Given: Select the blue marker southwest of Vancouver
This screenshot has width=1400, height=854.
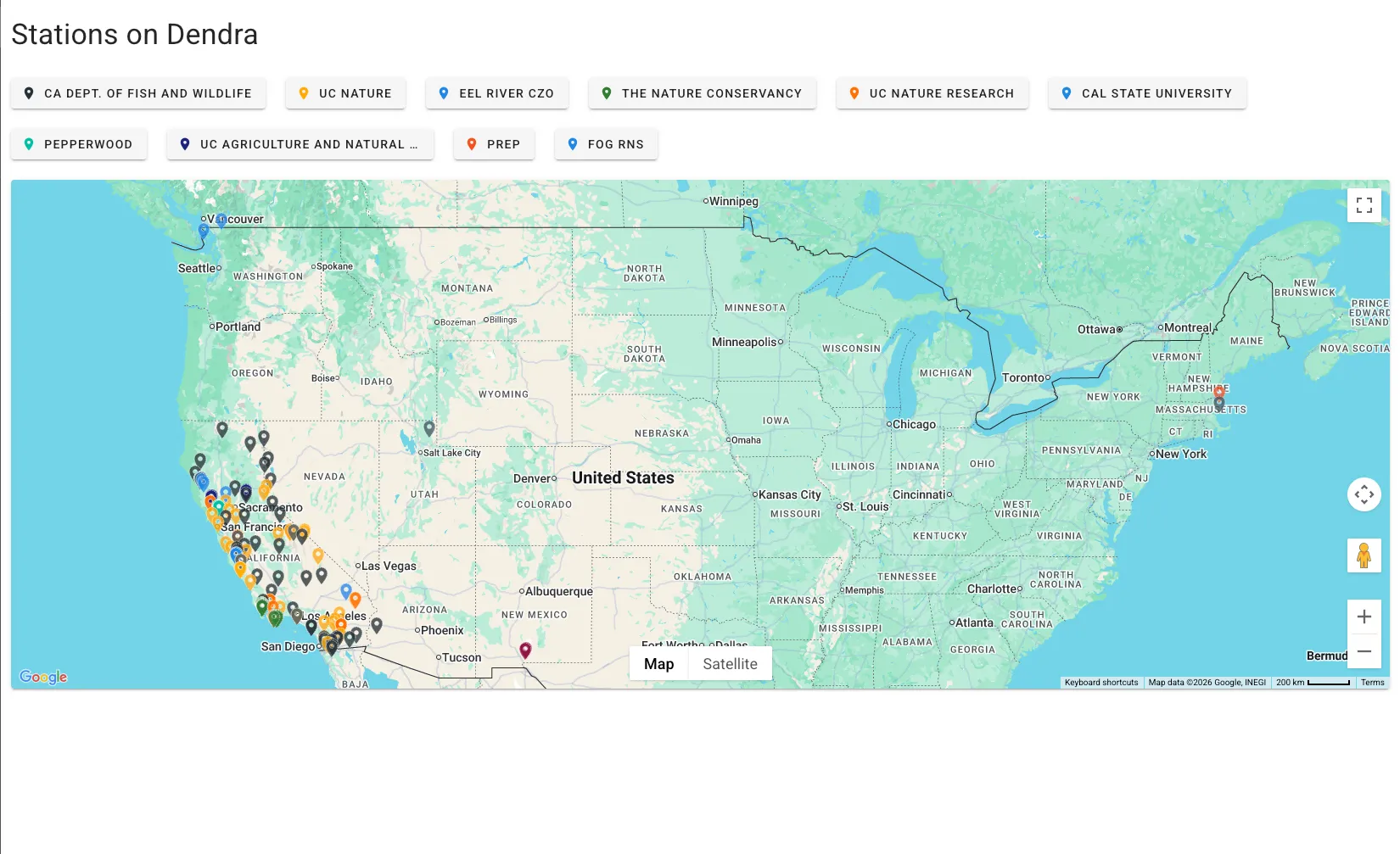Looking at the screenshot, I should tap(204, 230).
